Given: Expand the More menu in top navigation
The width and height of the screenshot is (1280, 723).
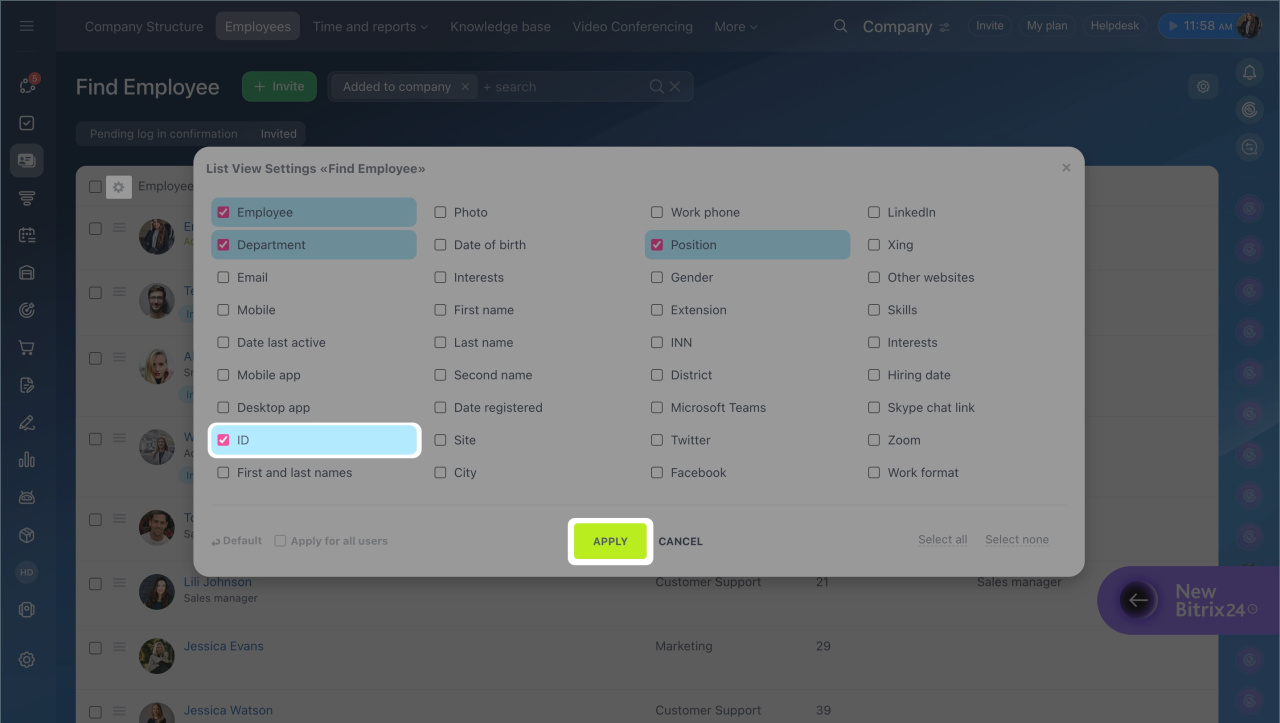Looking at the screenshot, I should pyautogui.click(x=735, y=27).
